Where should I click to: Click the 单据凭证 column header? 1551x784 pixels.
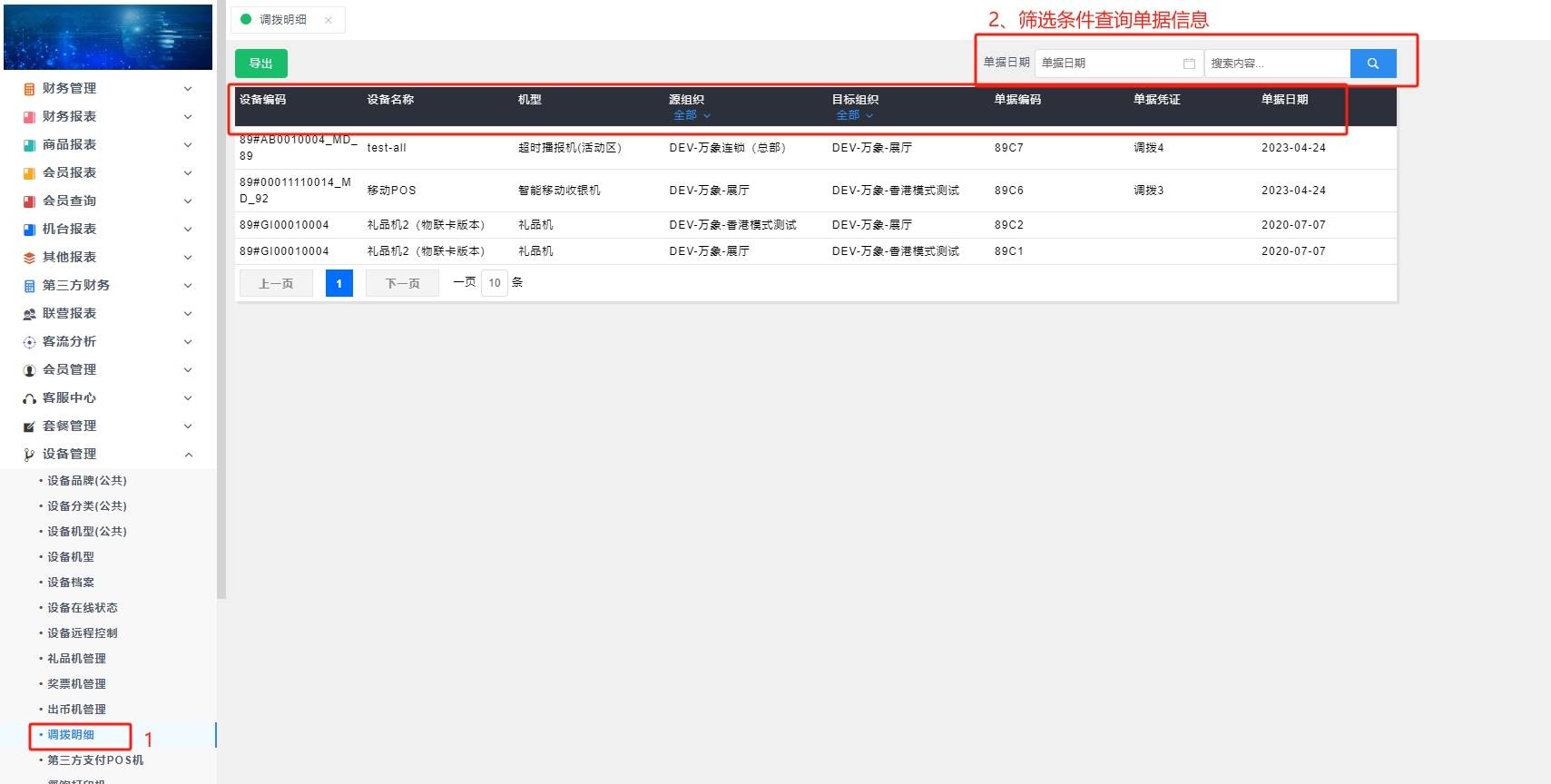click(x=1157, y=100)
